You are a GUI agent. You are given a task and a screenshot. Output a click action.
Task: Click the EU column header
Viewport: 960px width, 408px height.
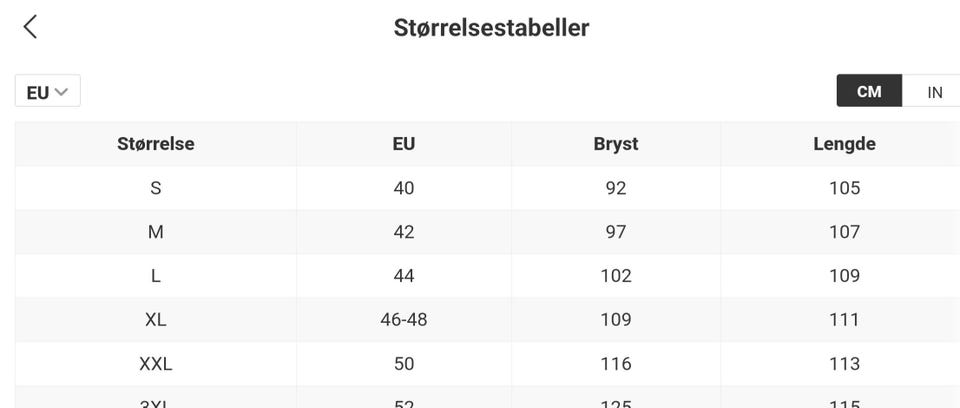(404, 144)
